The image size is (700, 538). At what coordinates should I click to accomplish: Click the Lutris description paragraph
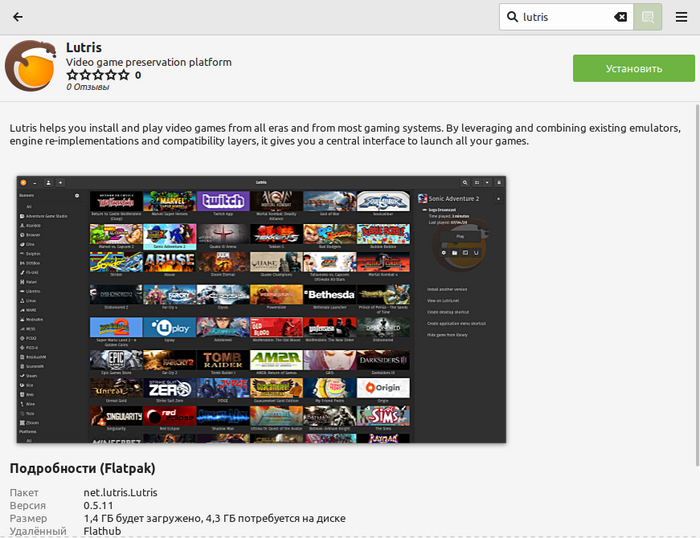[345, 134]
